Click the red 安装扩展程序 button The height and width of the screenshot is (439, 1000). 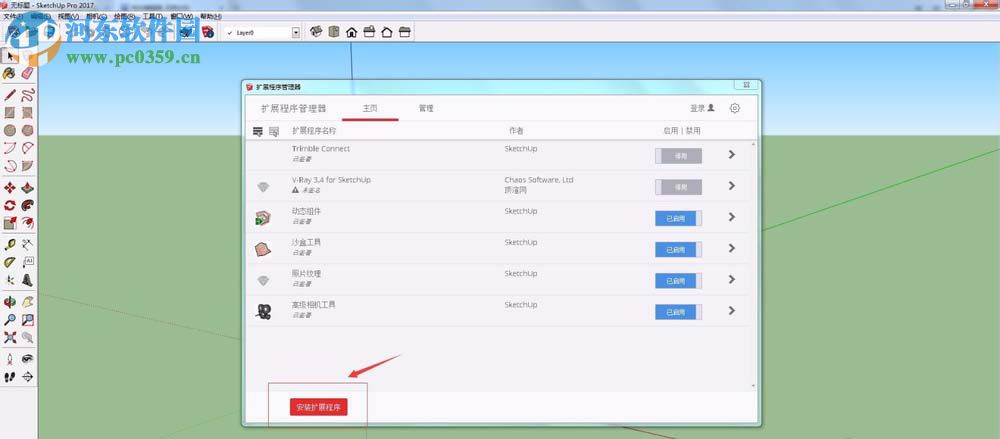pyautogui.click(x=318, y=407)
